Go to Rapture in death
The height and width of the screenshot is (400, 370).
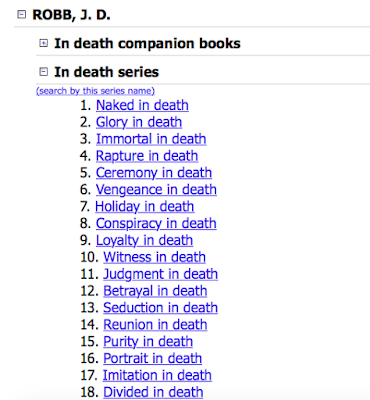click(x=147, y=156)
